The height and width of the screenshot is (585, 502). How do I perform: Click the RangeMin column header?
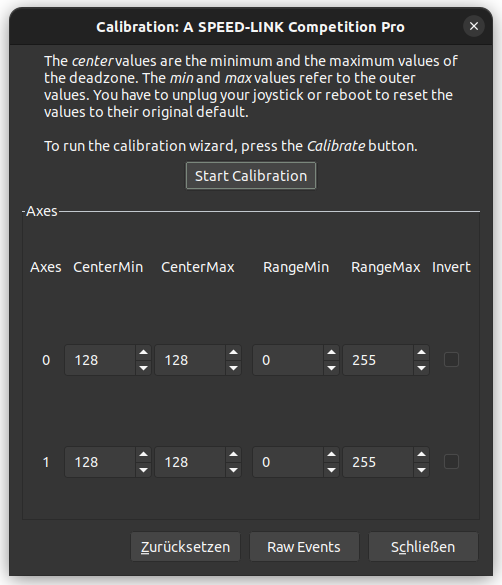(296, 267)
